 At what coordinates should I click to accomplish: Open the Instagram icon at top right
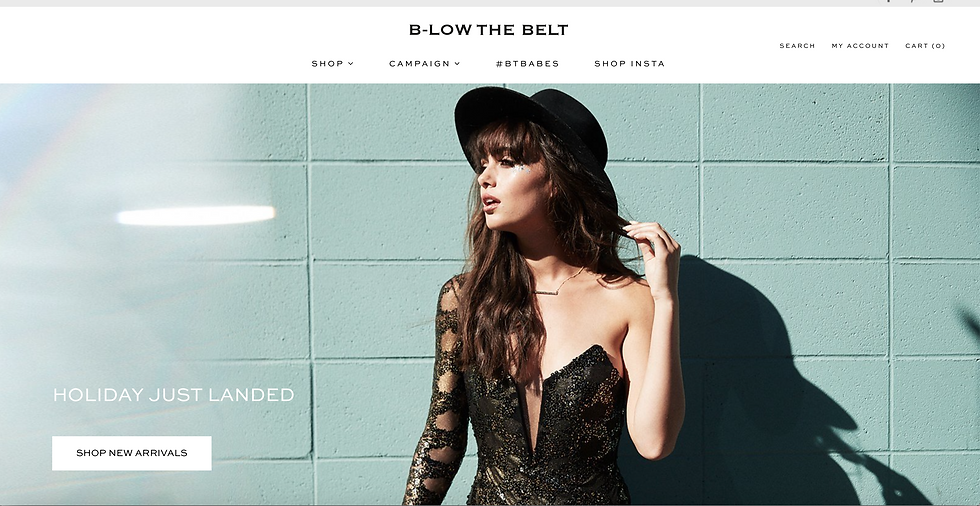pyautogui.click(x=938, y=1)
